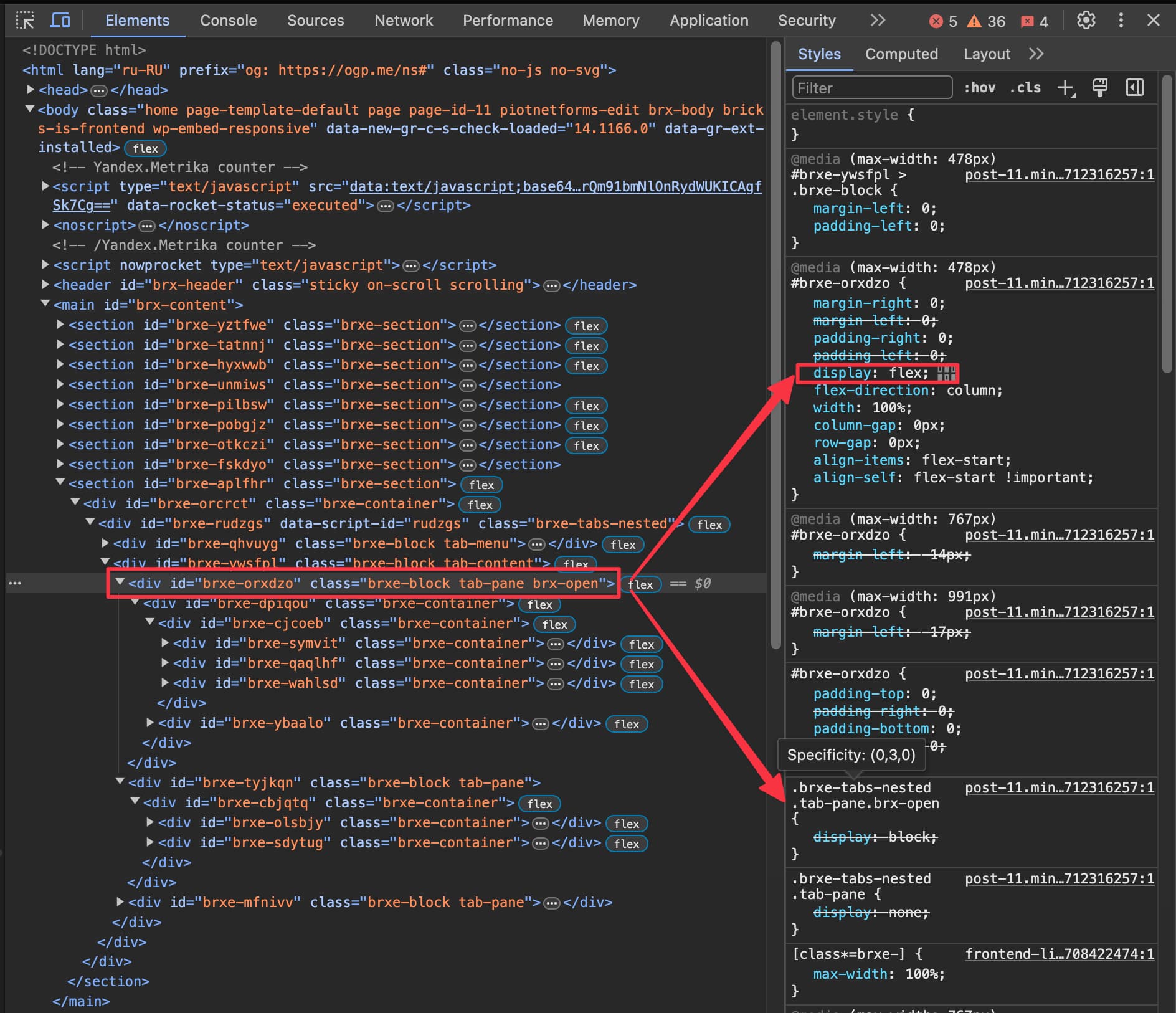Screen dimensions: 1176x1013
Task: Open stylesheet link post-11.min…712316257:1
Action: 1059,175
